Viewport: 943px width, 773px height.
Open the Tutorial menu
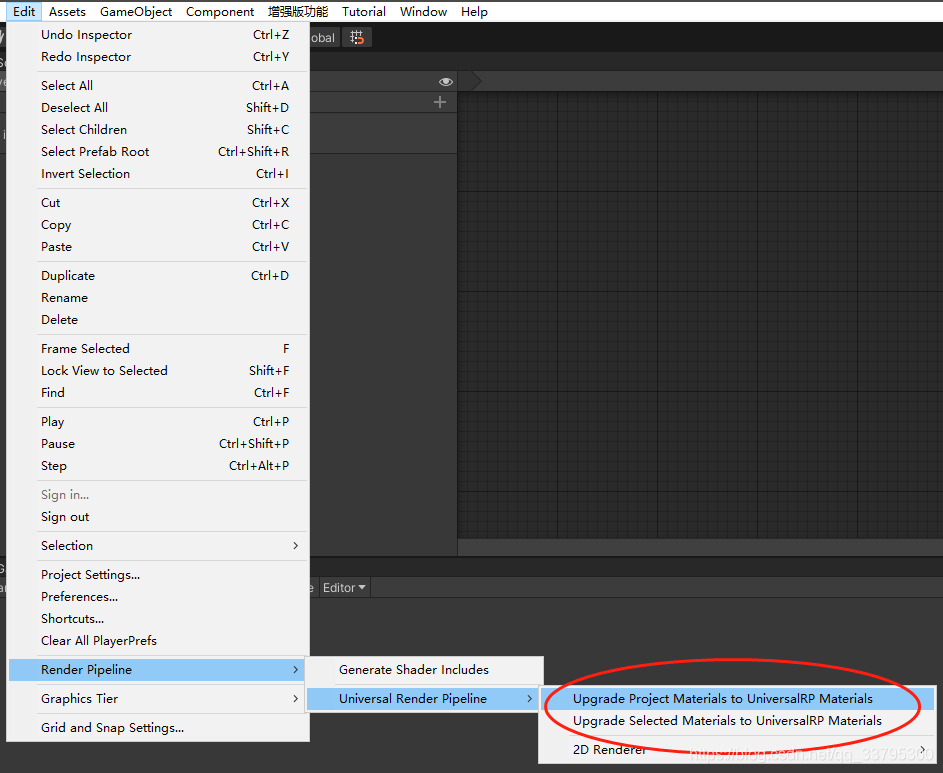pyautogui.click(x=364, y=11)
